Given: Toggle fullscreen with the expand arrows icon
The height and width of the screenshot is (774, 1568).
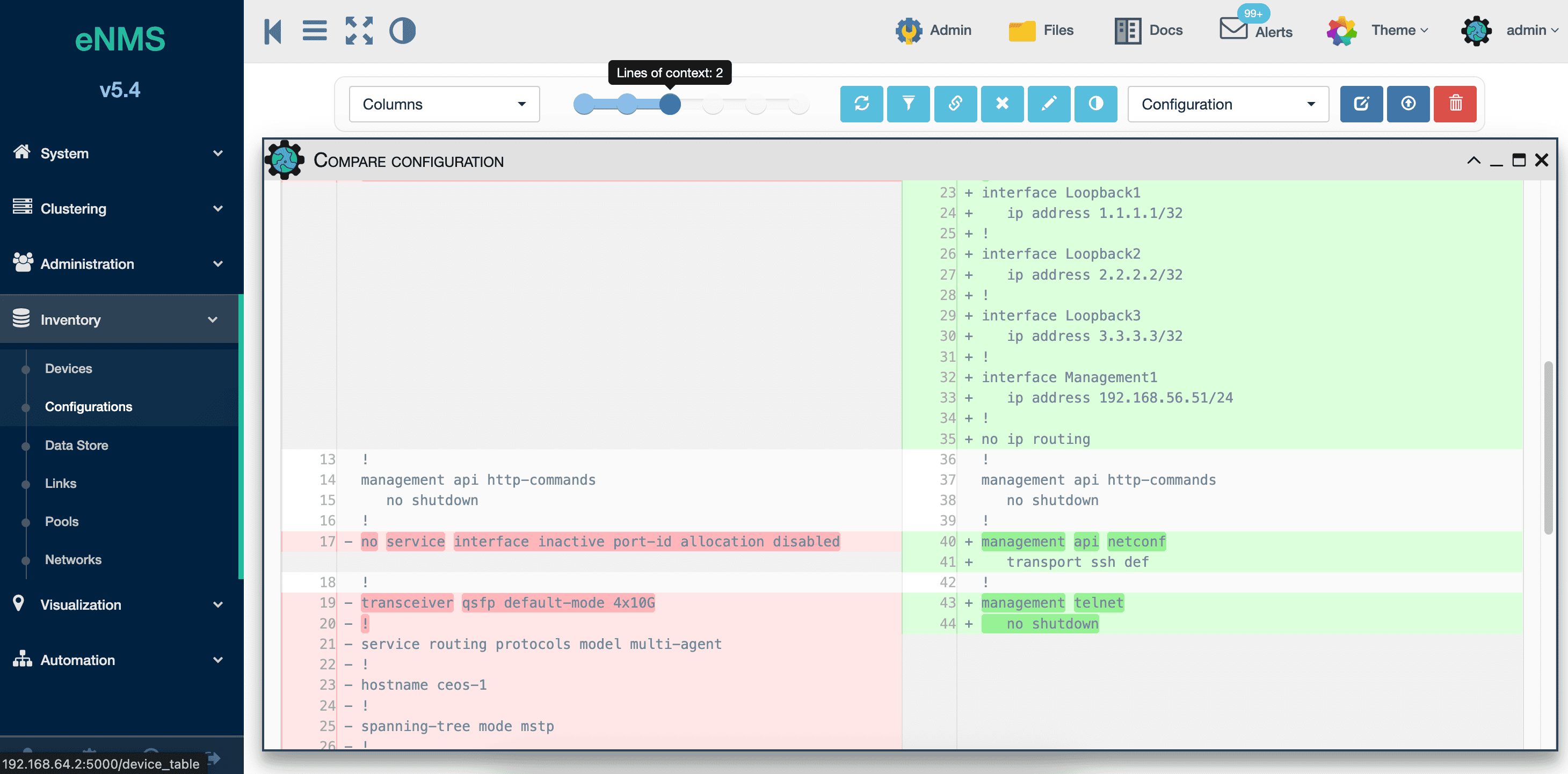Looking at the screenshot, I should pos(359,31).
